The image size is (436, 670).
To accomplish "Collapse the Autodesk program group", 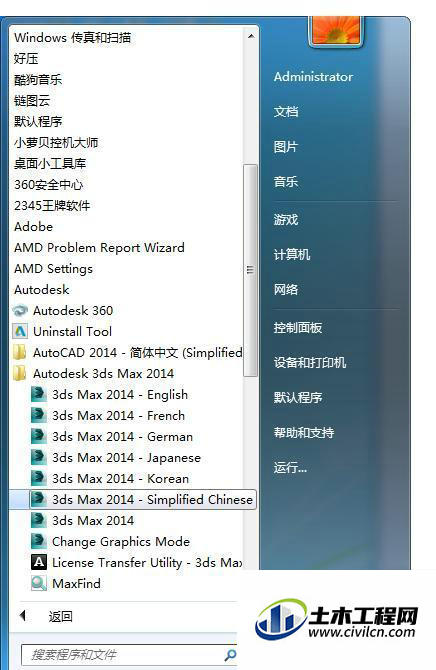I will [x=41, y=289].
